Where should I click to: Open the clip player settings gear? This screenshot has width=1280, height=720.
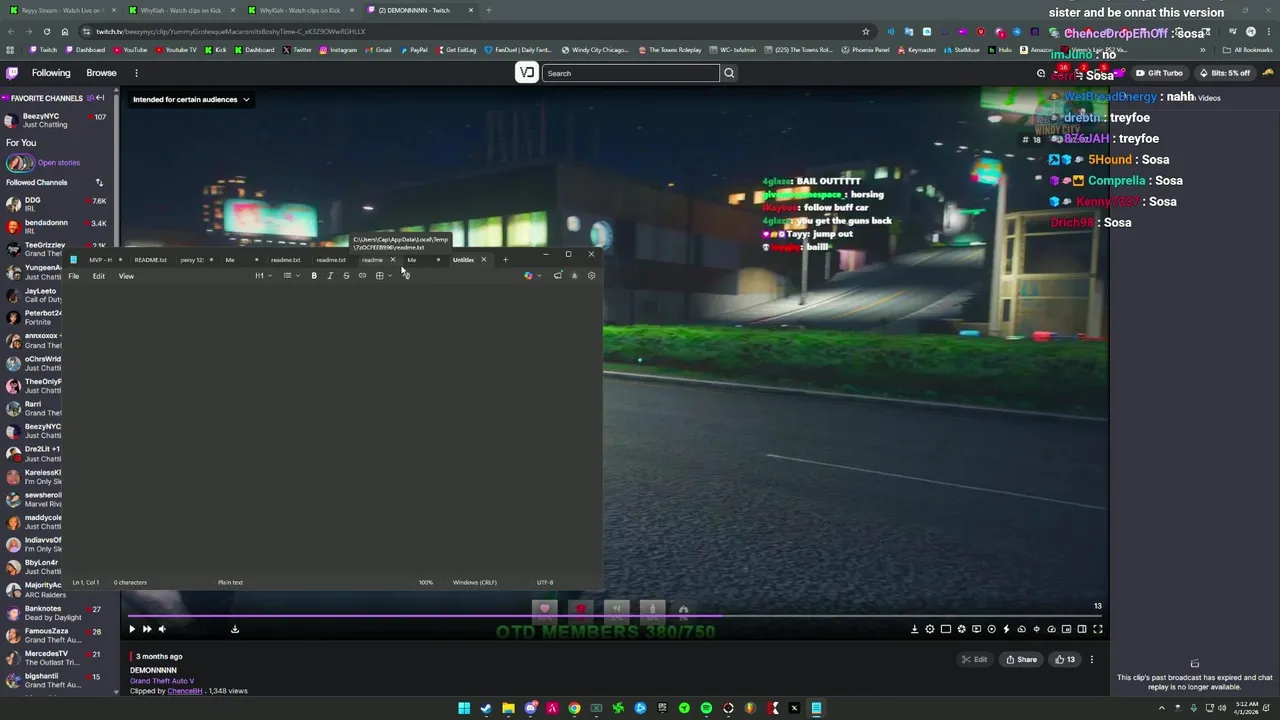[930, 629]
